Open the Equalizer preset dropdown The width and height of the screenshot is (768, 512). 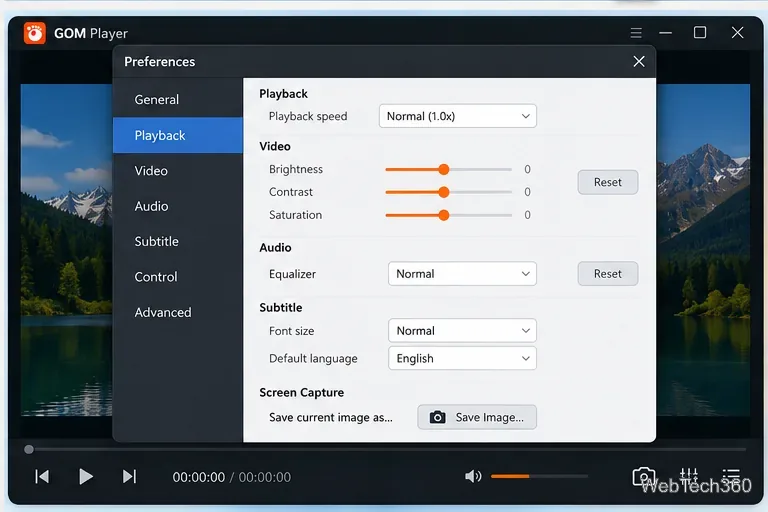pos(462,273)
